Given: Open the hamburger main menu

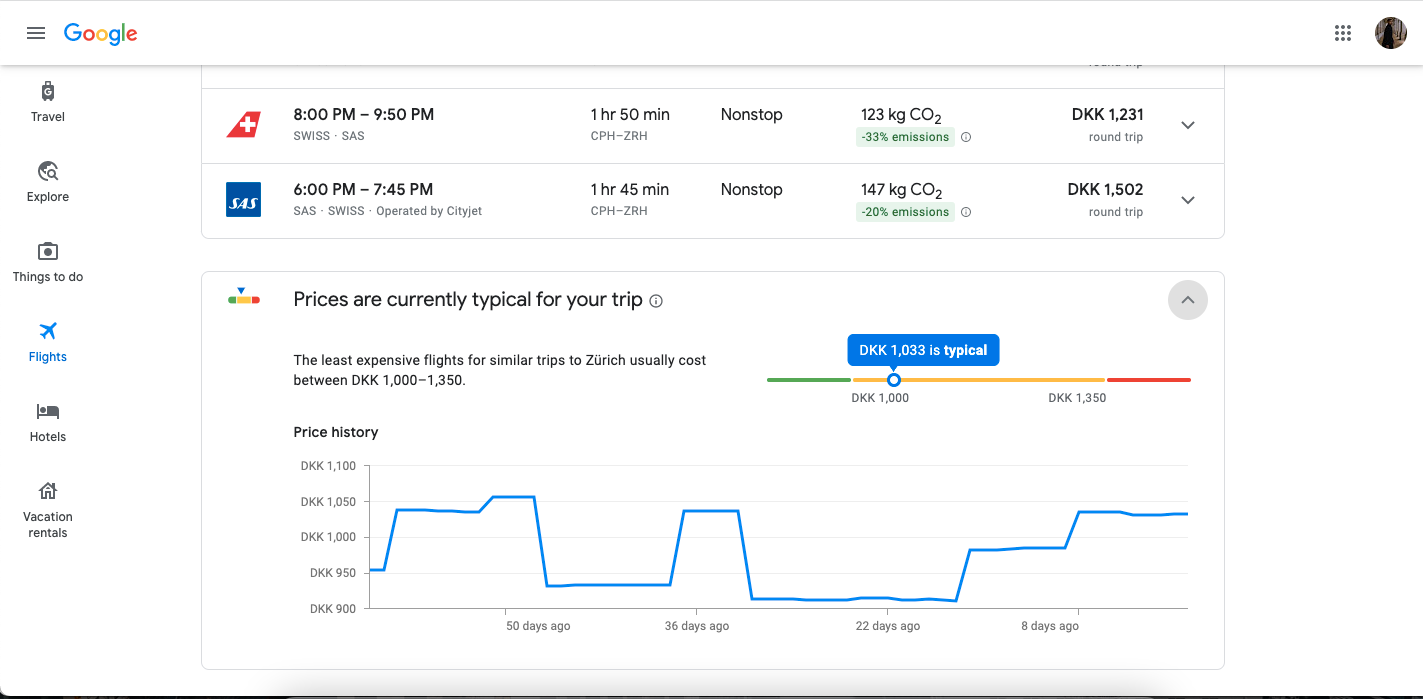Looking at the screenshot, I should (36, 33).
